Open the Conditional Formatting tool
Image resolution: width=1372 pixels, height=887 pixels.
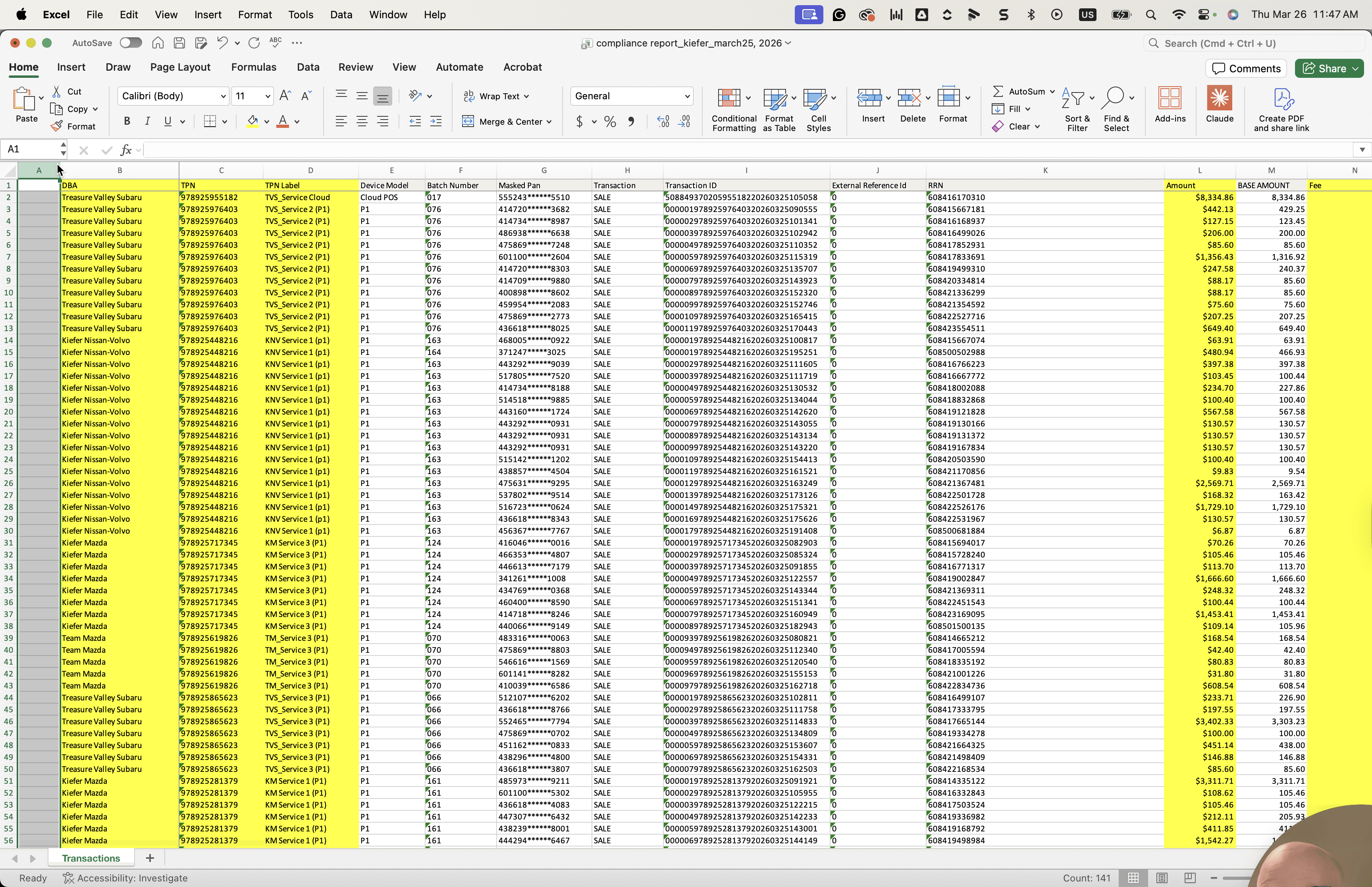point(734,110)
